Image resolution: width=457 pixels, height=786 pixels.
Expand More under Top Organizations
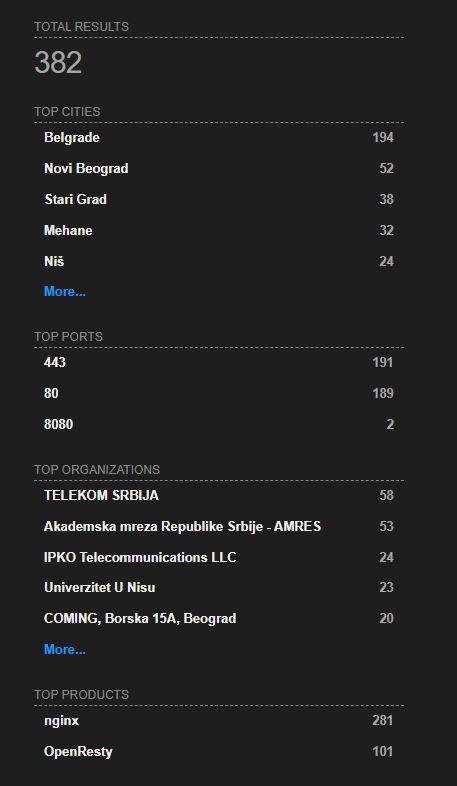coord(65,649)
